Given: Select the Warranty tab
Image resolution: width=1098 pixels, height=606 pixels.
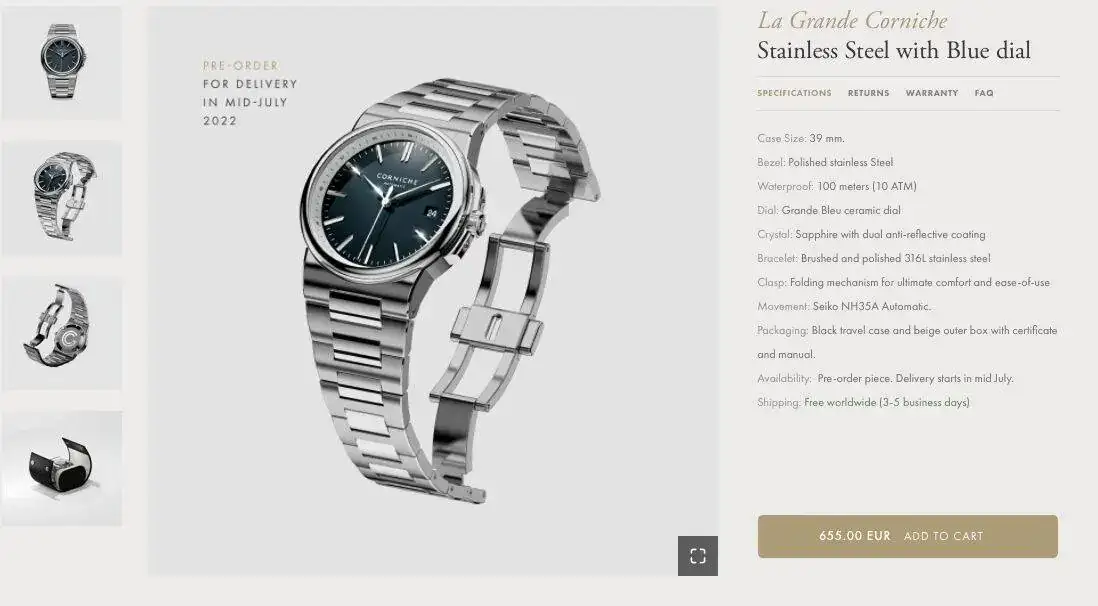Looking at the screenshot, I should click(x=931, y=92).
